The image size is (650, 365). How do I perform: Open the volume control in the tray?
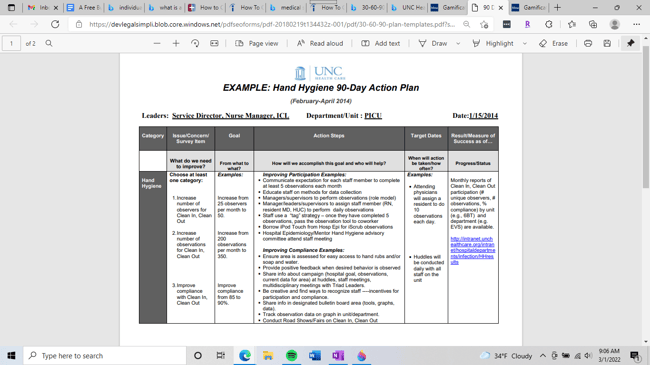(x=588, y=355)
